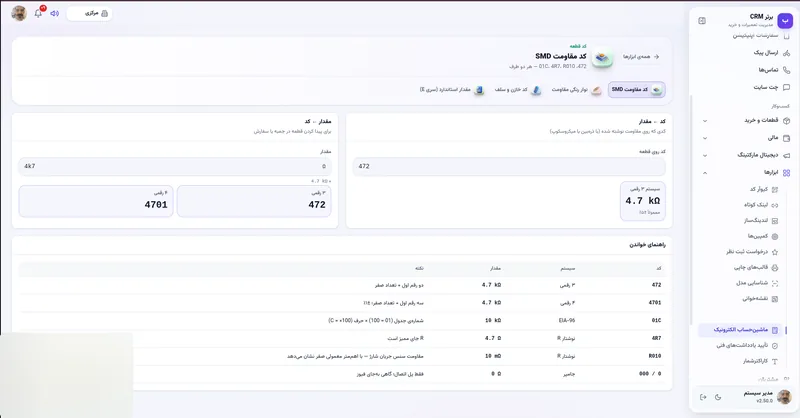Open ارسال پیک courier menu item
Image resolution: width=800 pixels, height=418 pixels.
tap(771, 53)
